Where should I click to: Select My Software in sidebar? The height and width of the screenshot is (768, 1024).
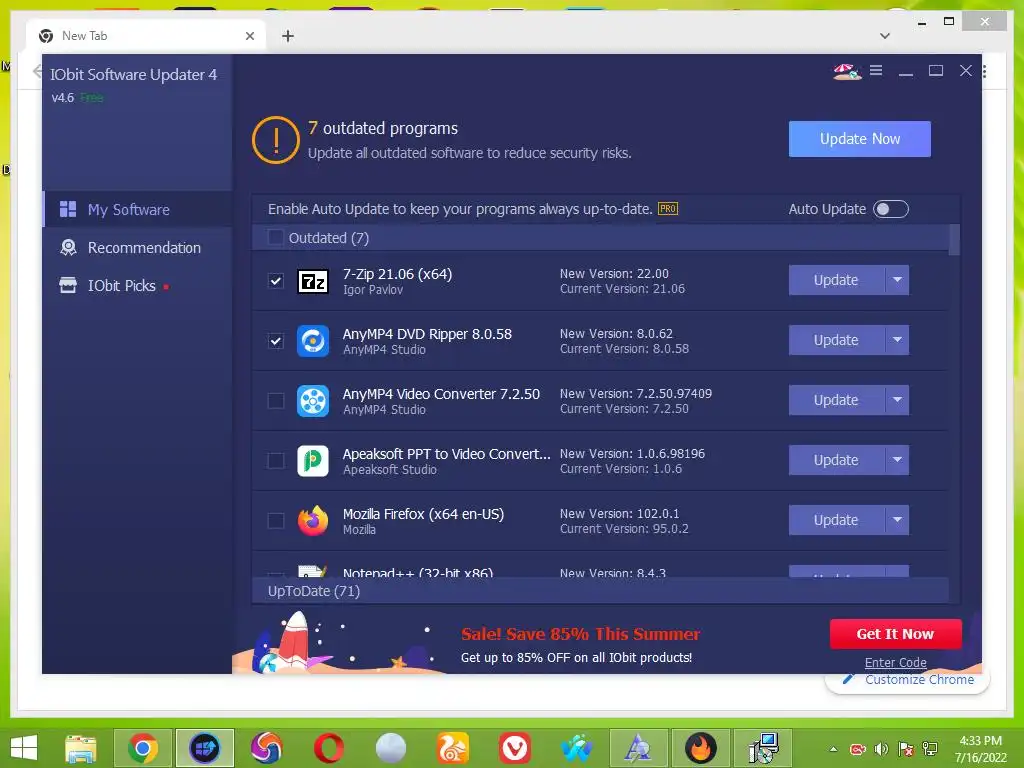(x=137, y=210)
